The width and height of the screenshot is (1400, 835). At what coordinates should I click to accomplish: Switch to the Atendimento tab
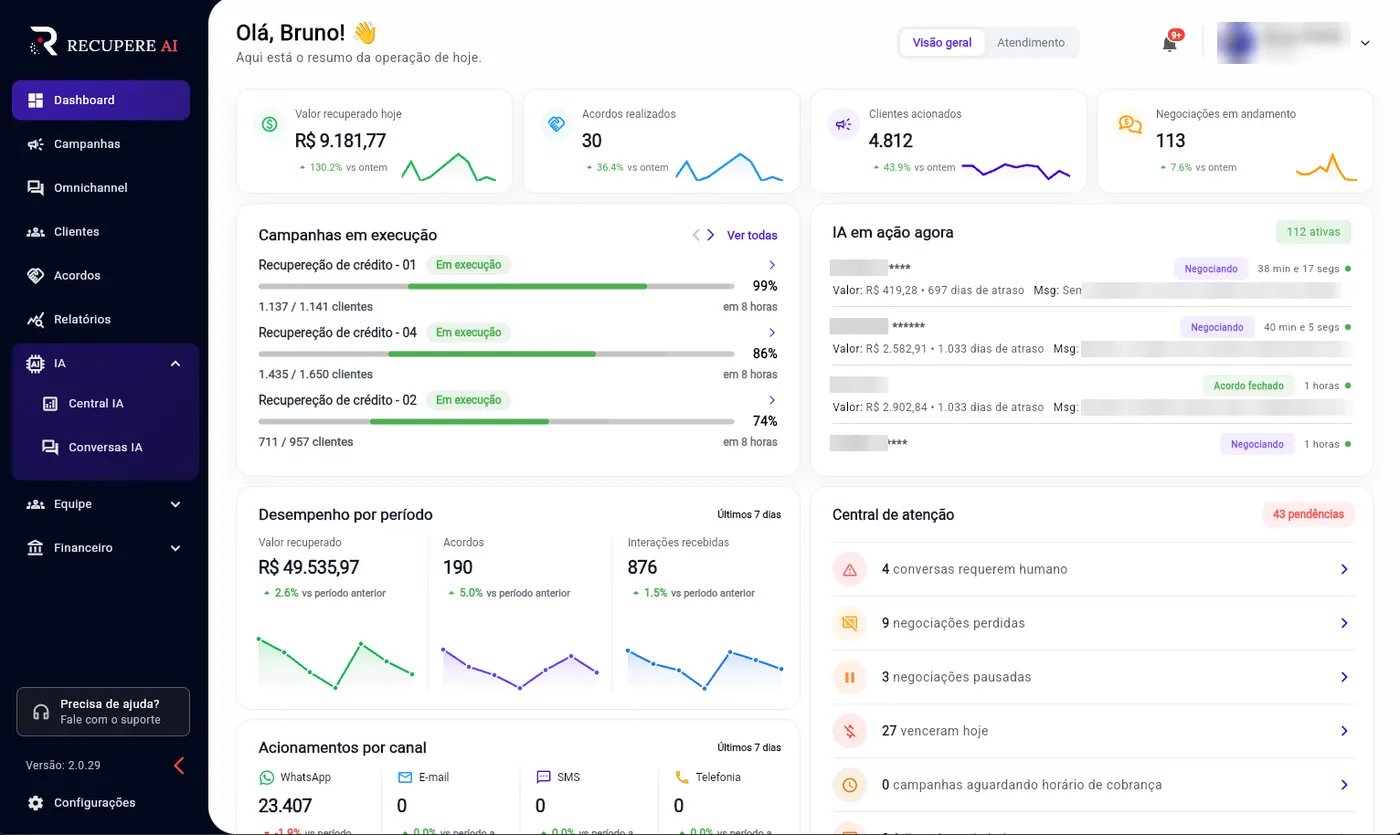click(1031, 43)
